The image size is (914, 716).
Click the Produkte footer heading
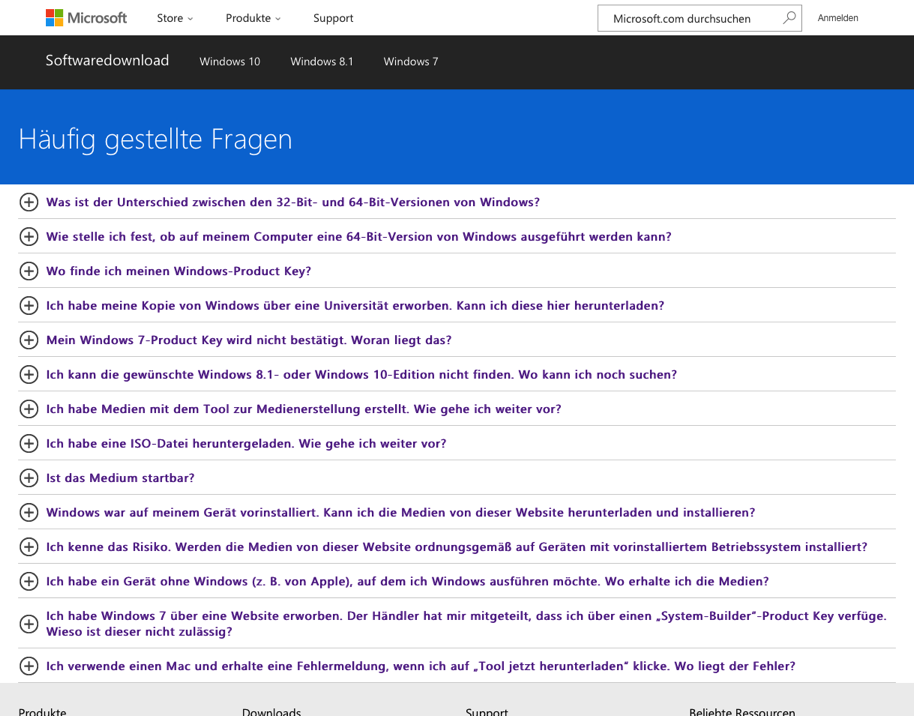pos(42,711)
